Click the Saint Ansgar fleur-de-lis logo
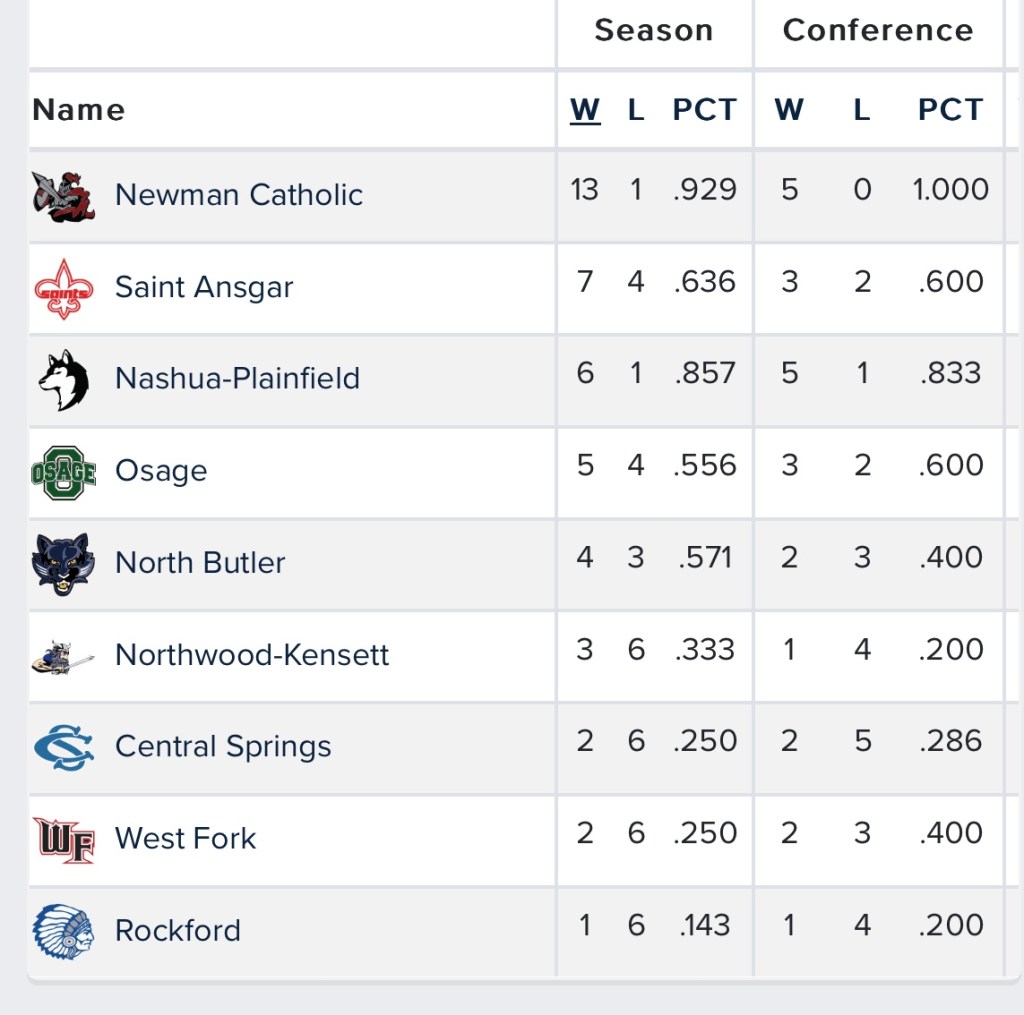This screenshot has width=1024, height=1015. 63,288
